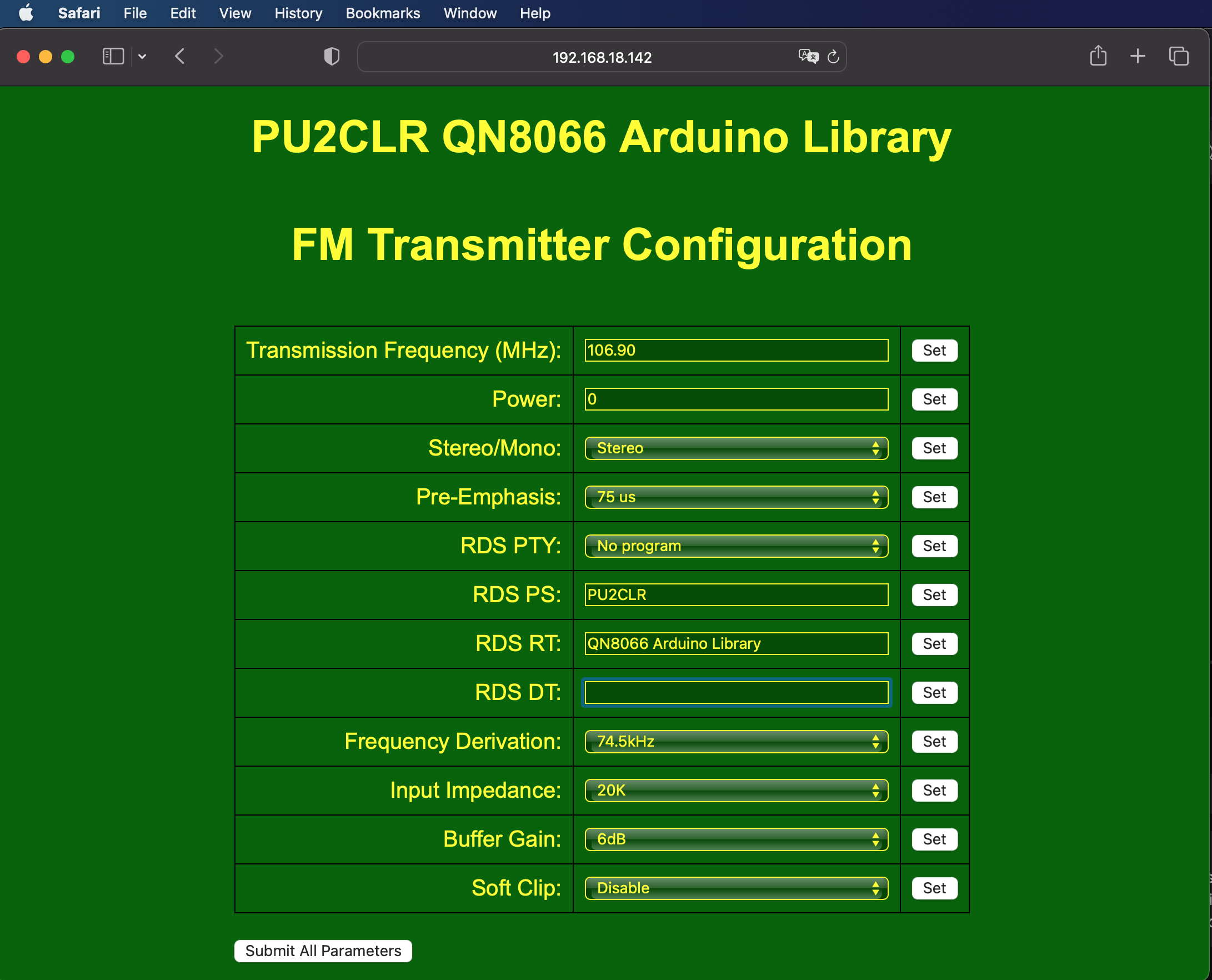The image size is (1212, 980).
Task: Open the Apple menu
Action: point(26,13)
